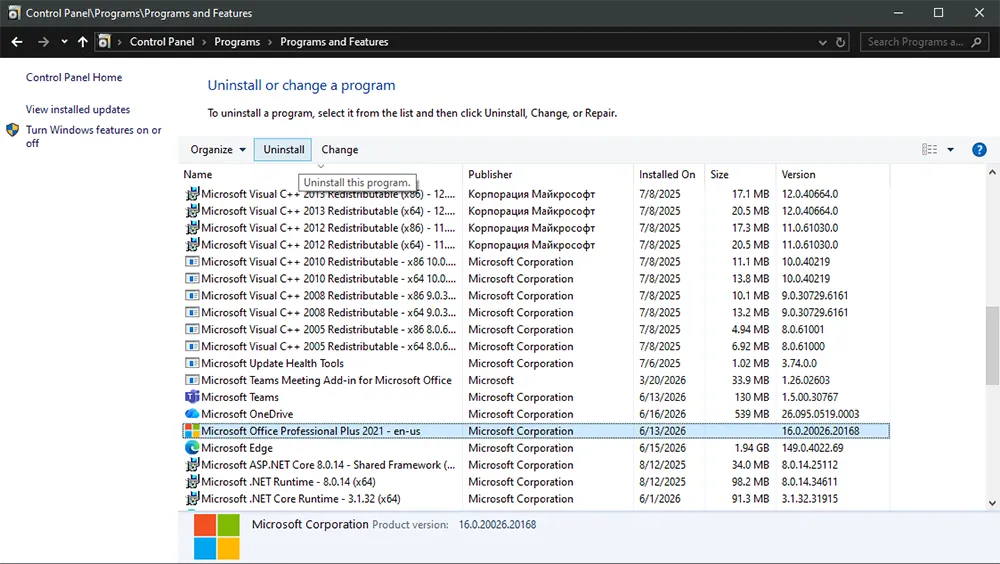Click install date 3/20/2026 cell

point(663,380)
